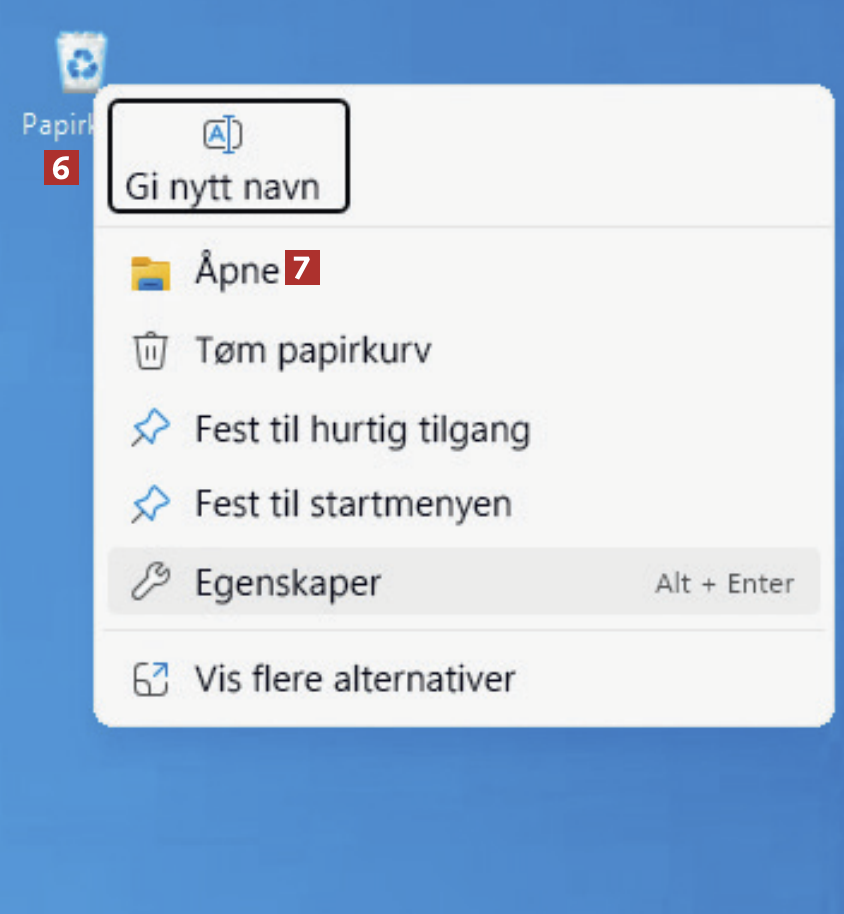
Task: Click the Recycle Bin desktop icon
Action: tap(81, 62)
